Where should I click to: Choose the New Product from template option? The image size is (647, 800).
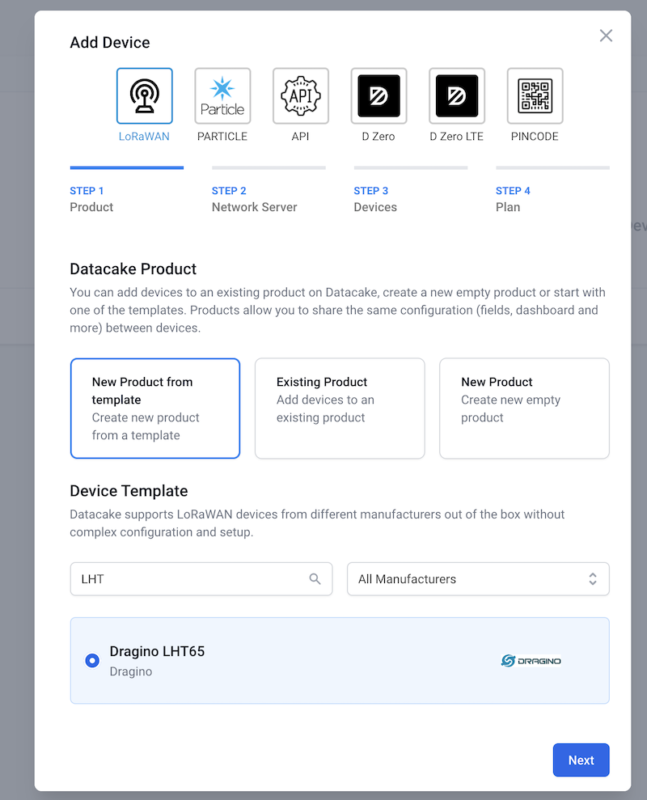point(155,408)
